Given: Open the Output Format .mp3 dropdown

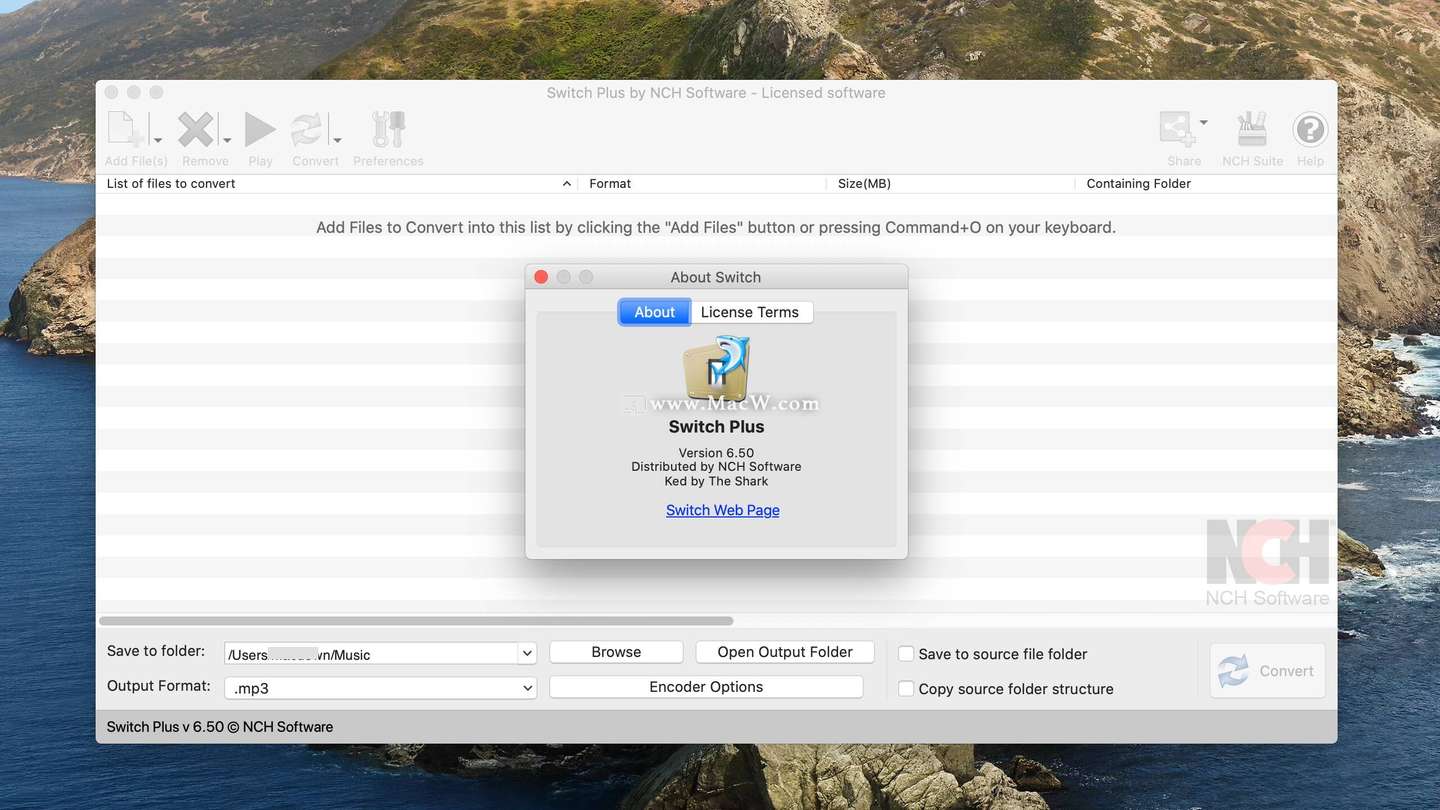Looking at the screenshot, I should (380, 688).
